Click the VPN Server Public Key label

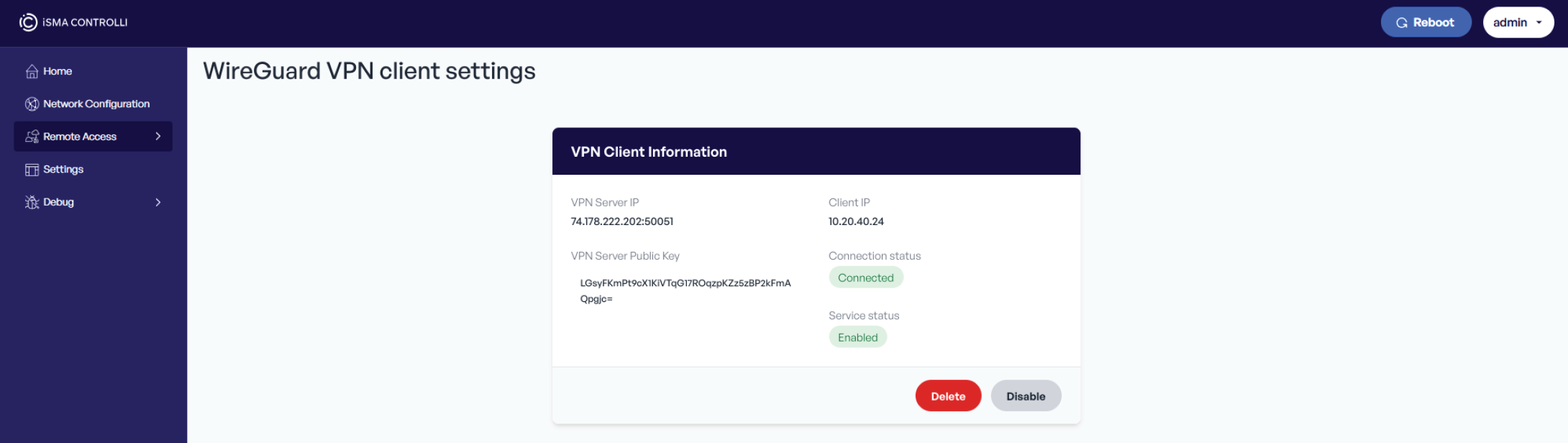tap(625, 256)
